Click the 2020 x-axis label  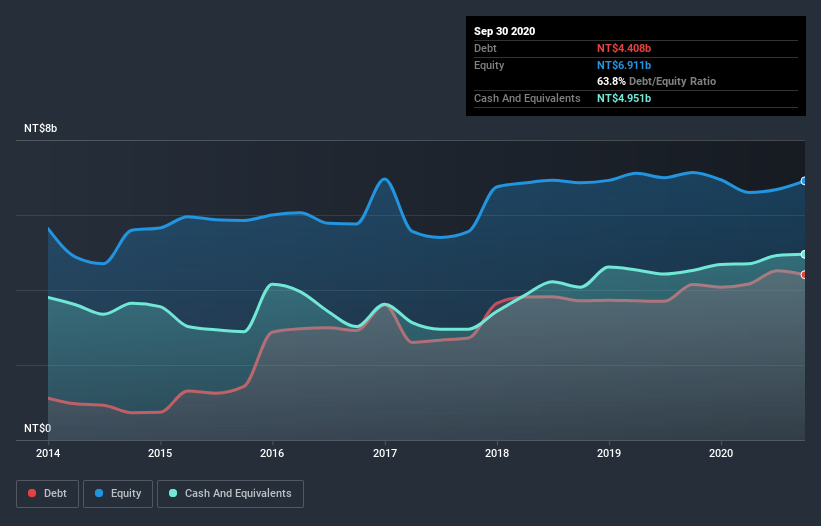[x=721, y=453]
